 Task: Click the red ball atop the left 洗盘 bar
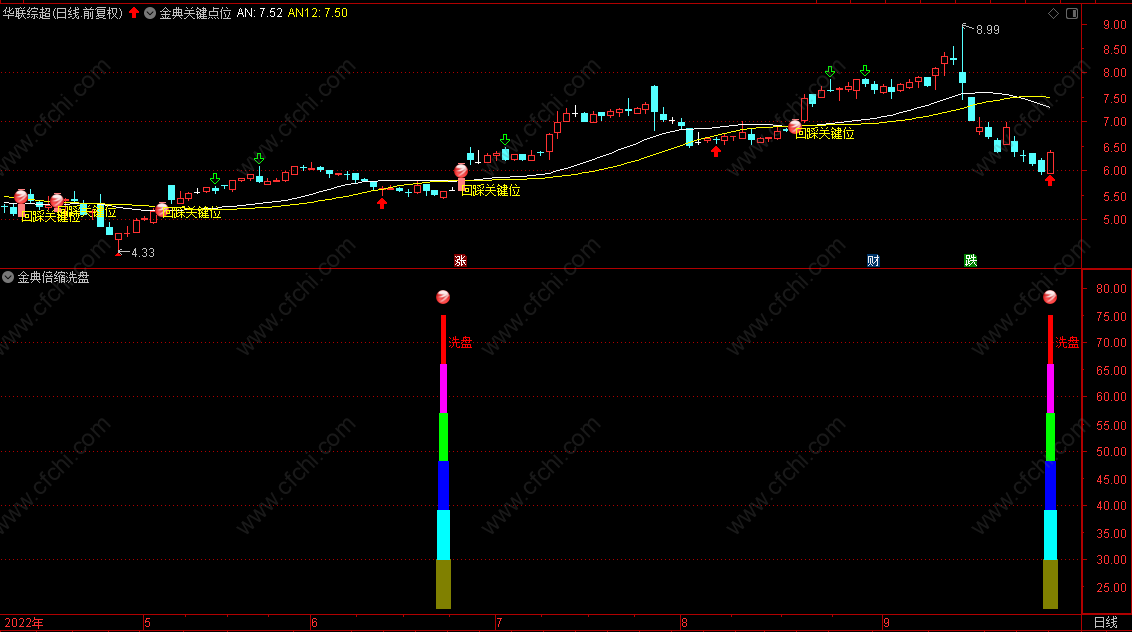click(x=443, y=297)
